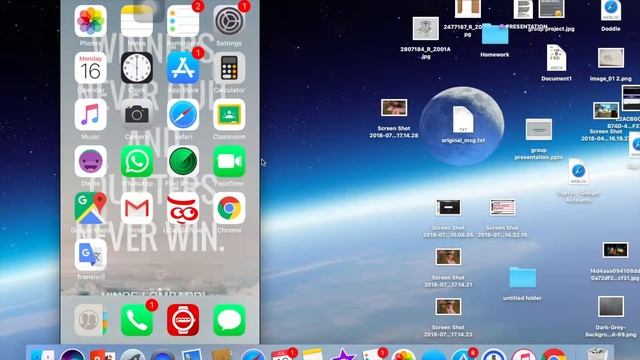
Task: Open the red watch app in iPhone dock
Action: (183, 320)
